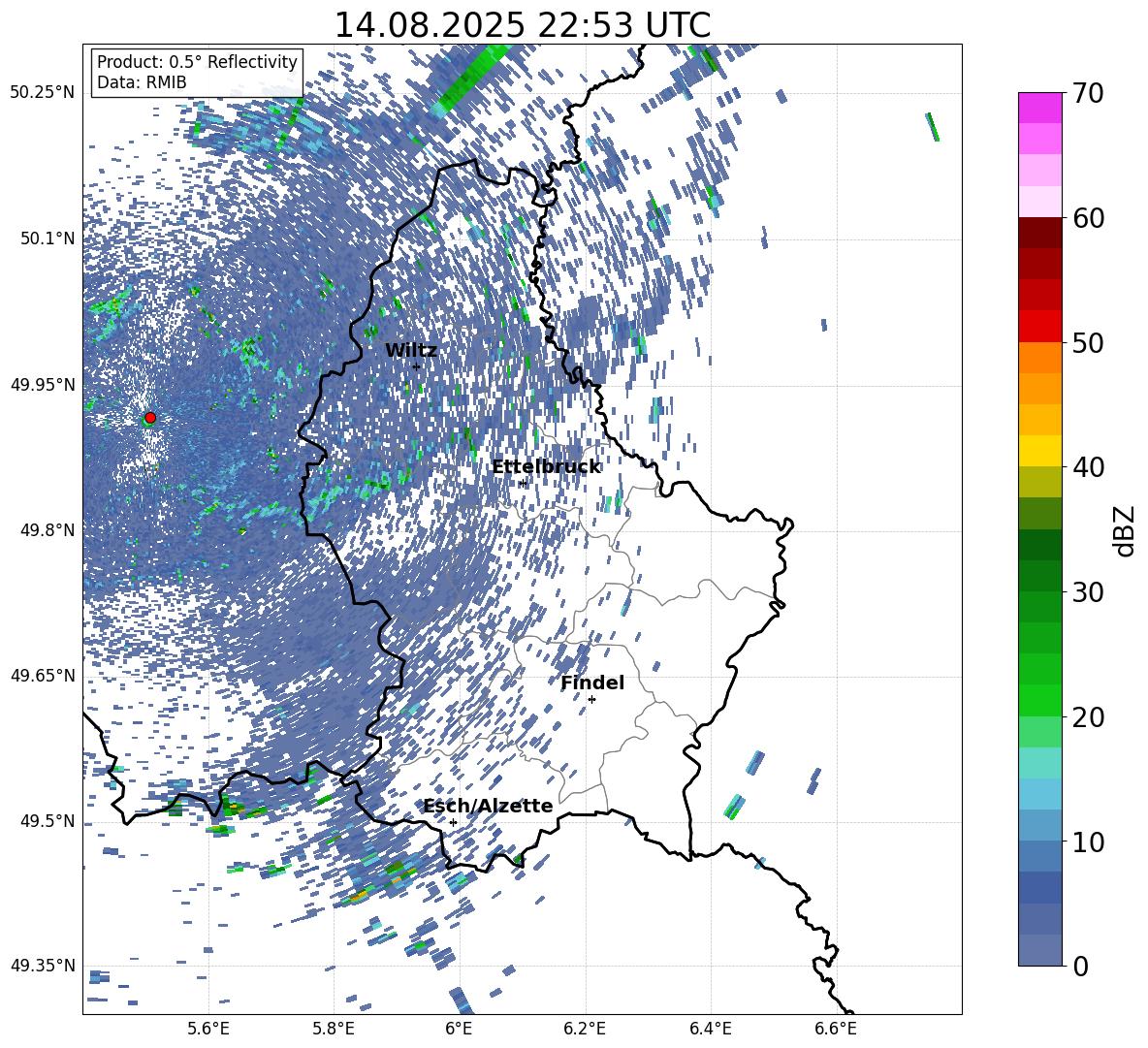Click the light blue colorbar swatch above 10

coord(1039,794)
